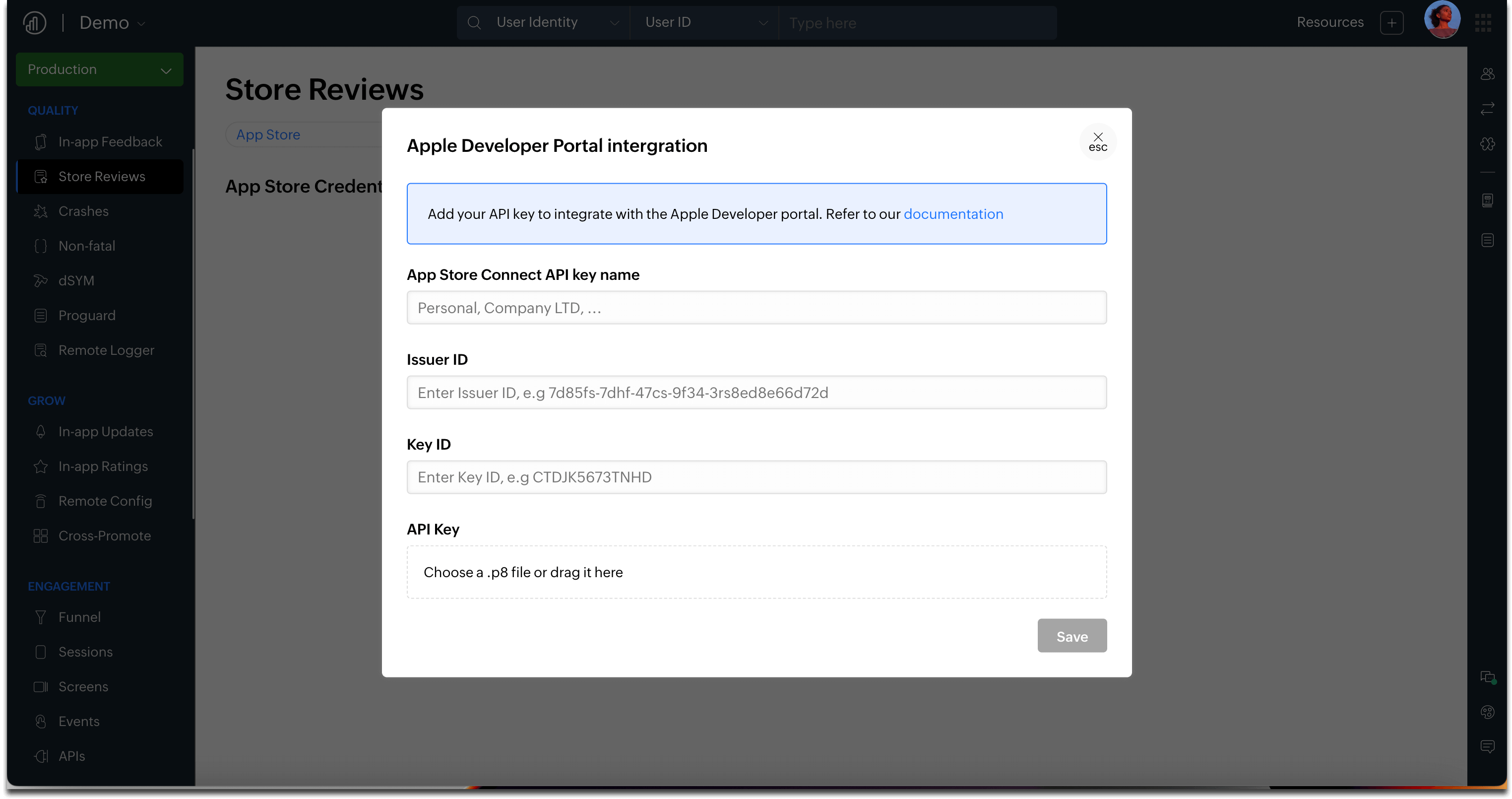Screen dimensions: 1512x799
Task: Open Remote Logger in sidebar
Action: [x=100, y=350]
